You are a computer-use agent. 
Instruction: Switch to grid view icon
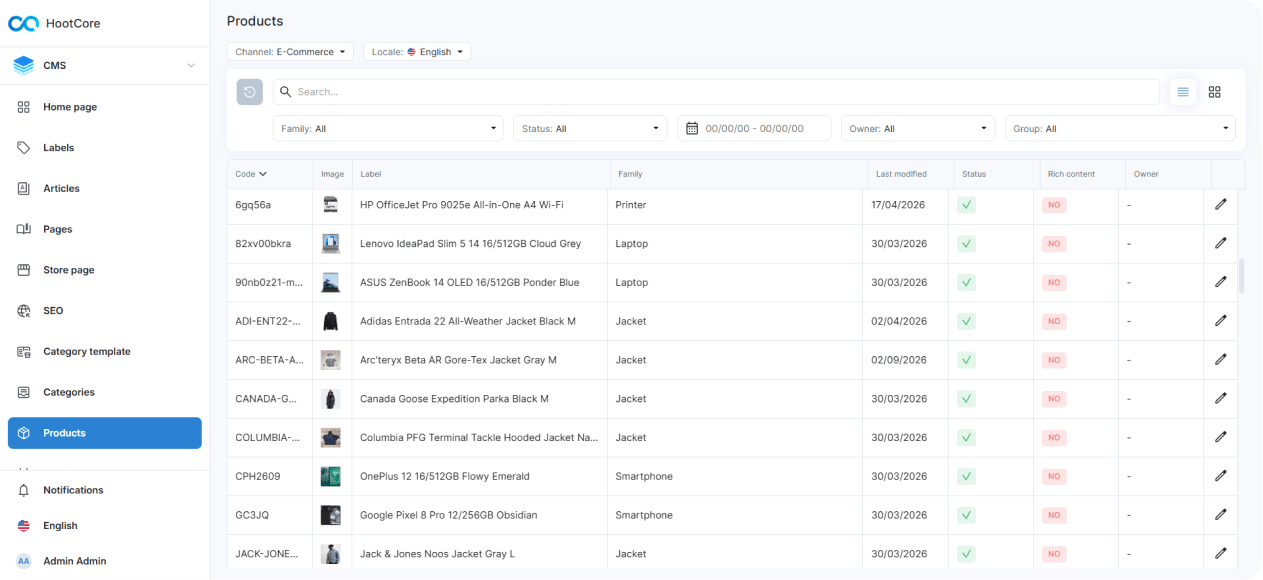(x=1215, y=92)
